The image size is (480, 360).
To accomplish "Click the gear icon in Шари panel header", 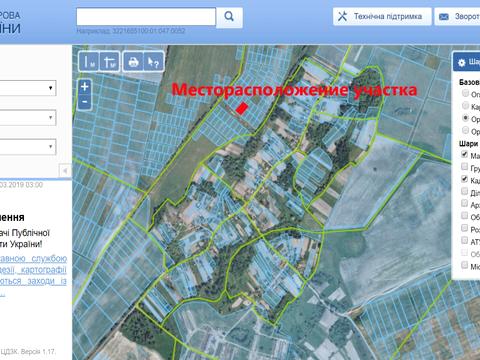I will click(x=462, y=62).
